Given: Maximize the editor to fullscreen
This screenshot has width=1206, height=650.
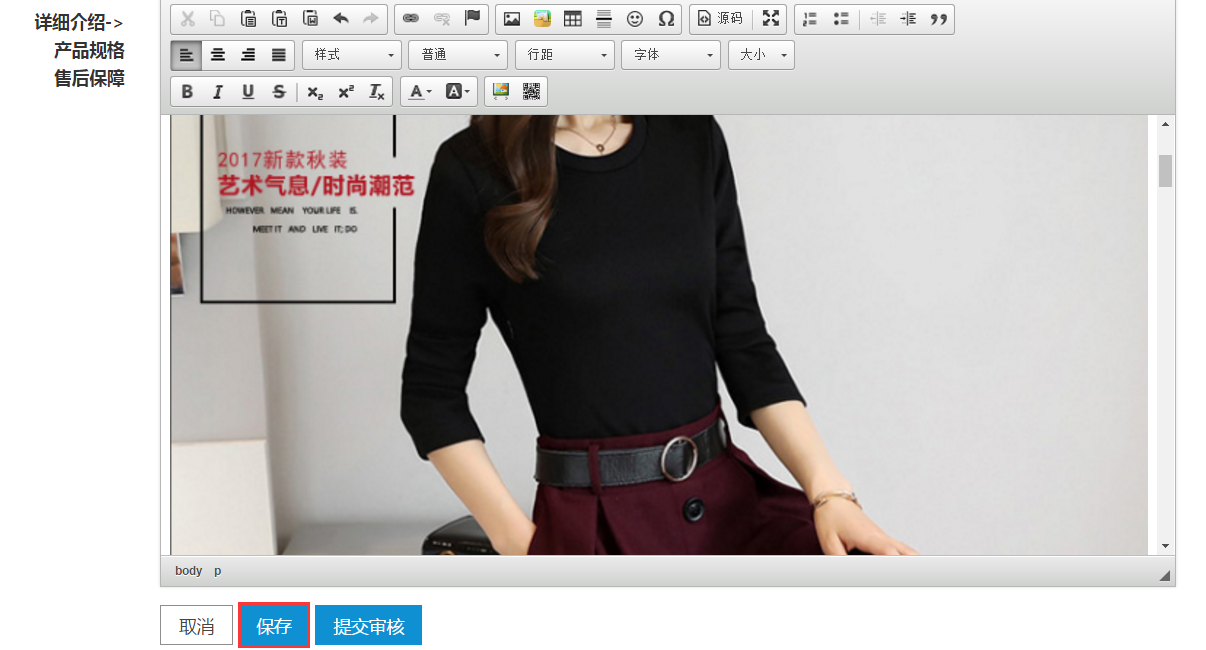Looking at the screenshot, I should click(x=770, y=19).
